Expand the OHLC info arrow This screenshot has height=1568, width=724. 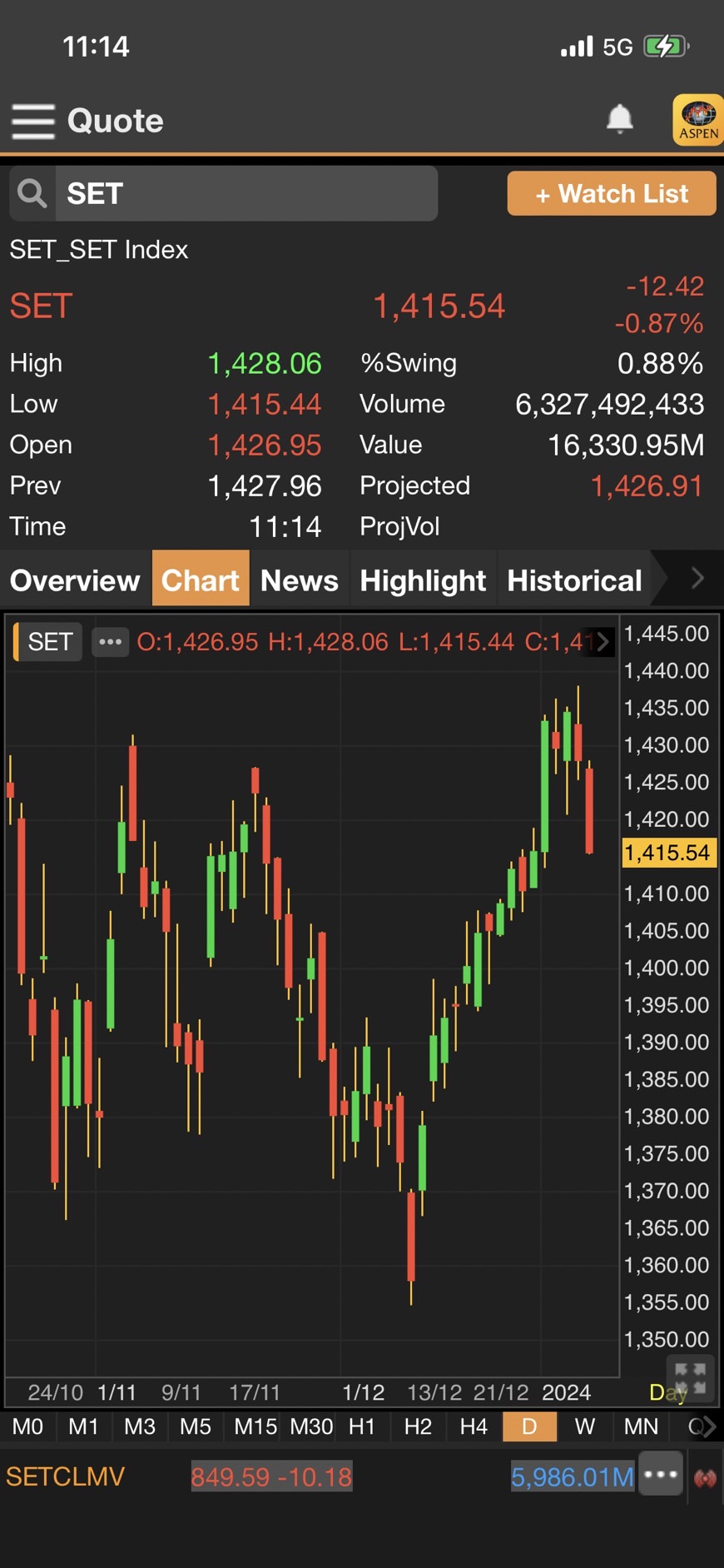coord(603,642)
